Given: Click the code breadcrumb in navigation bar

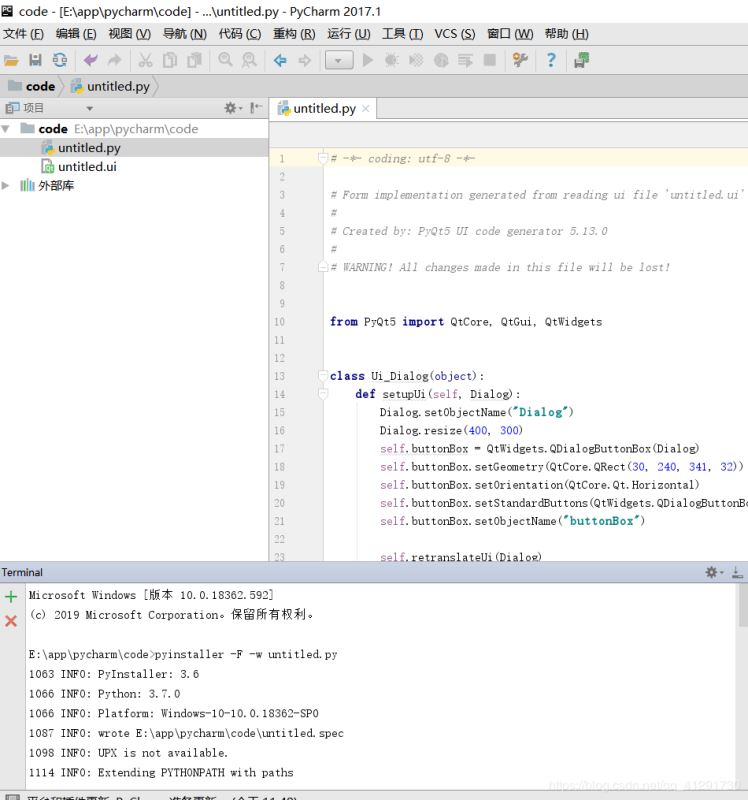Looking at the screenshot, I should pos(40,86).
